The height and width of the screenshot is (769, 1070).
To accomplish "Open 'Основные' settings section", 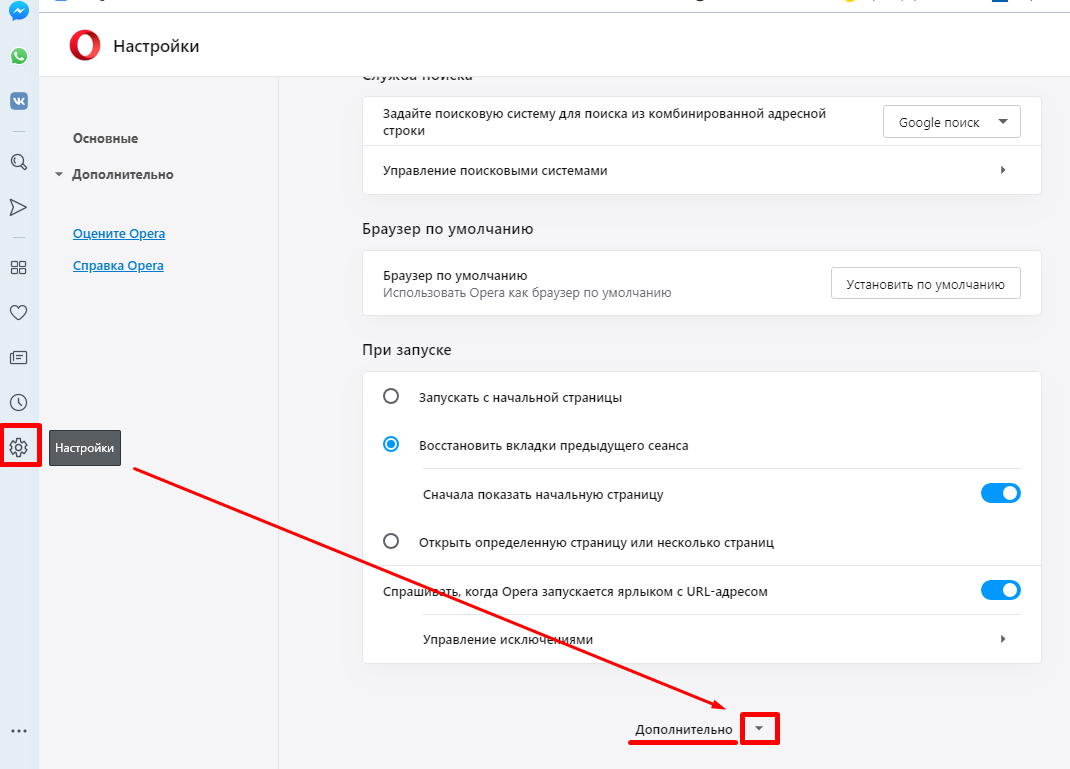I will [105, 139].
